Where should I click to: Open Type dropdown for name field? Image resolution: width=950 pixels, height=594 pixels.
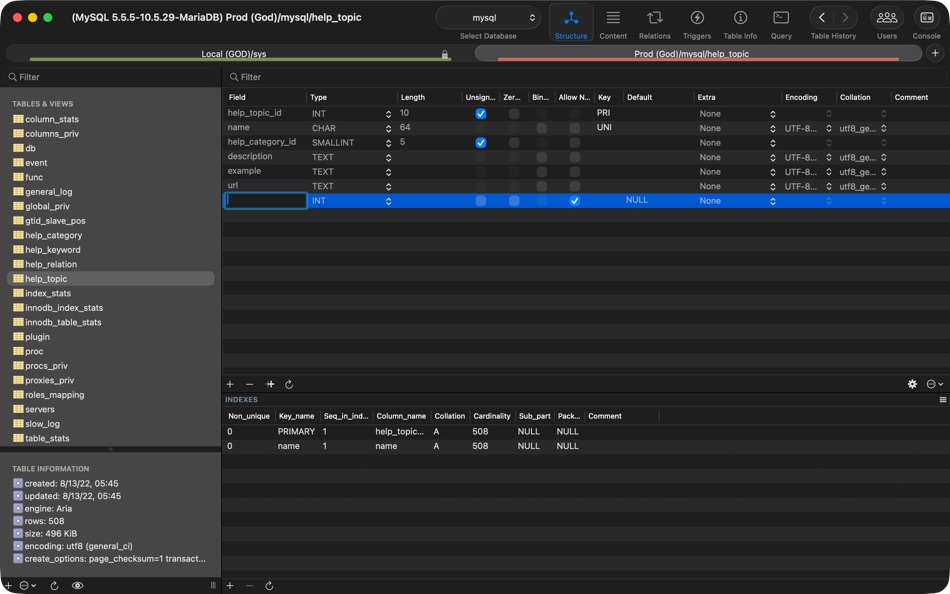pos(388,129)
